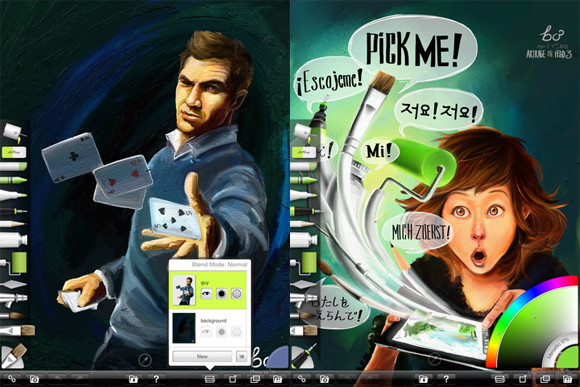580x387 pixels.
Task: Open the file folder icon in left bottom bar
Action: 133,379
